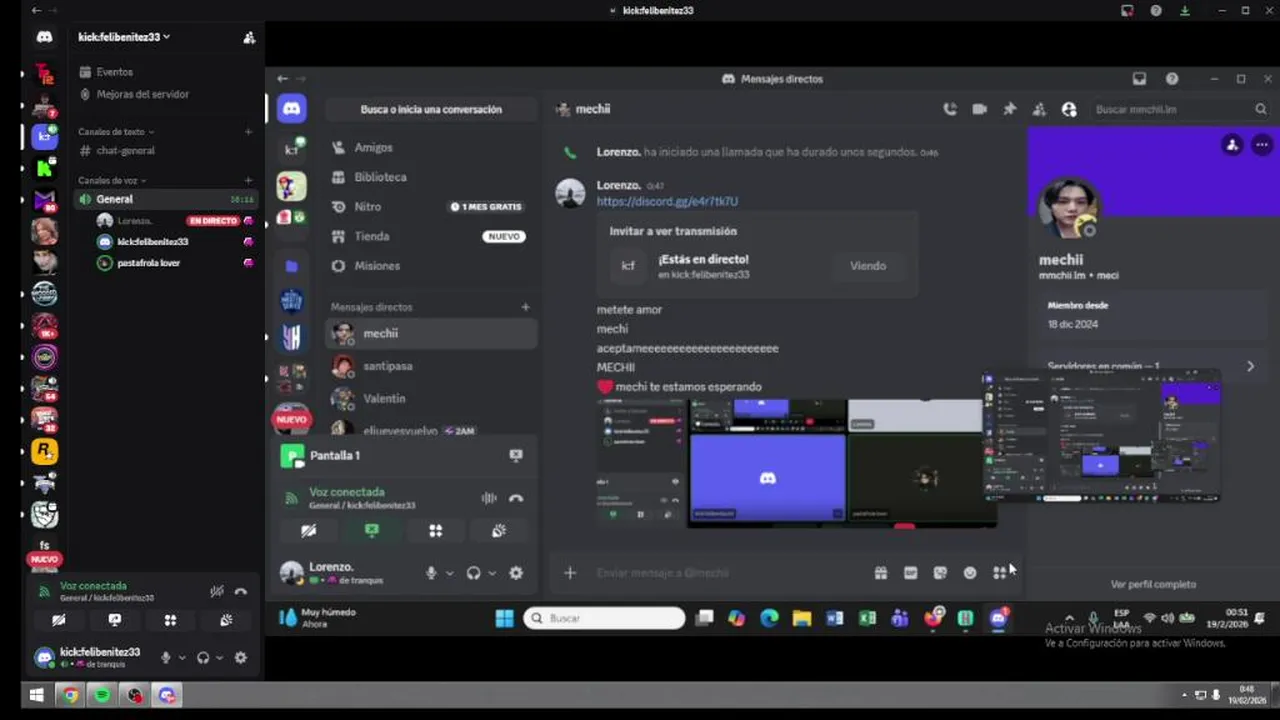Open the chat-general text channel
1280x720 pixels.
coord(125,151)
